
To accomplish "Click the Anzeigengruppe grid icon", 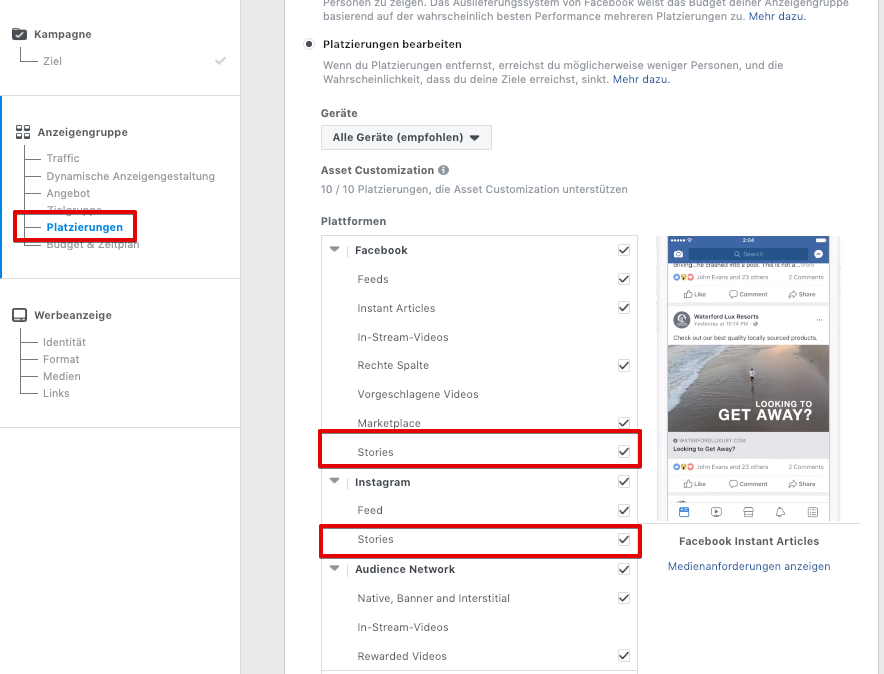I will (x=23, y=132).
